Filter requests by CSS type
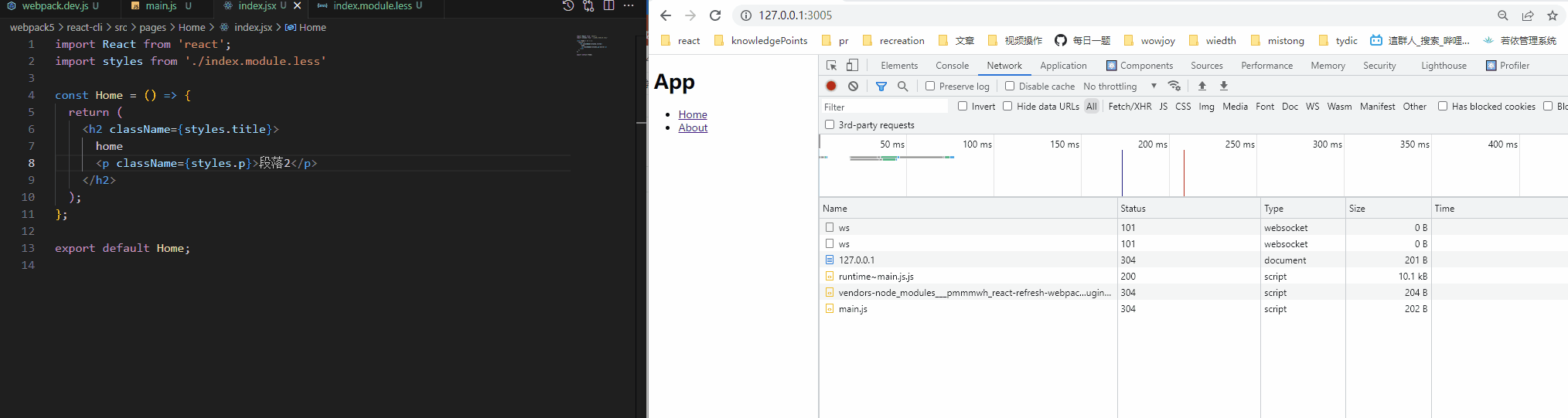 (x=1183, y=106)
